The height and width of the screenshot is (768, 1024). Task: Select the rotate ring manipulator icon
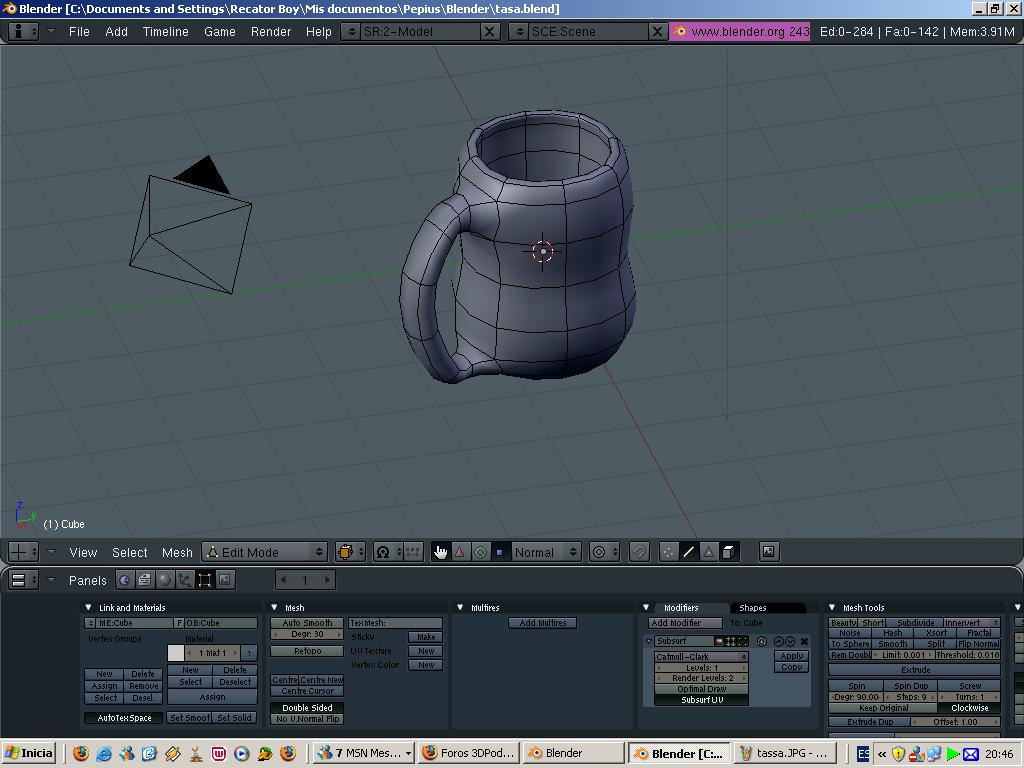coord(480,552)
